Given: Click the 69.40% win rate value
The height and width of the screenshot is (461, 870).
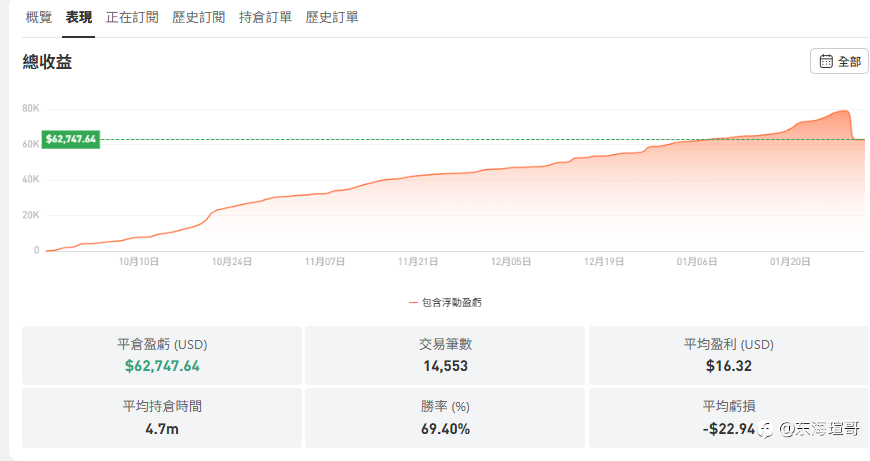Looking at the screenshot, I should click(446, 429).
